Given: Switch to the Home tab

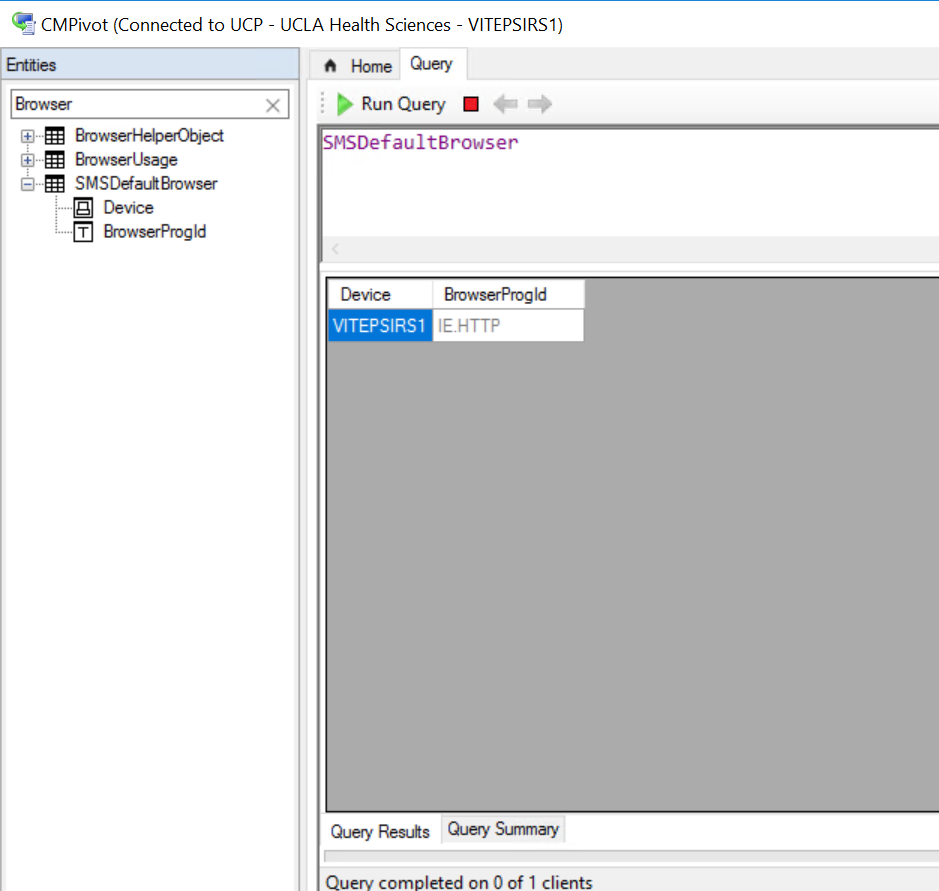Looking at the screenshot, I should (358, 65).
